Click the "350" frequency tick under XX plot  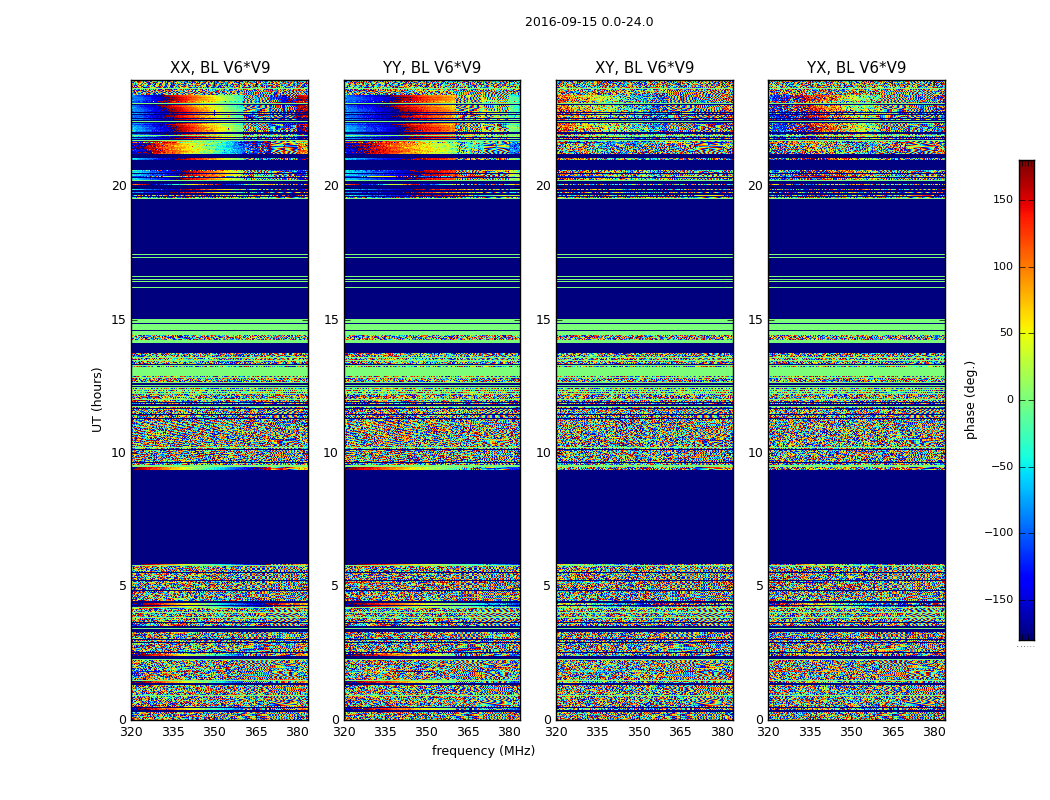click(214, 732)
